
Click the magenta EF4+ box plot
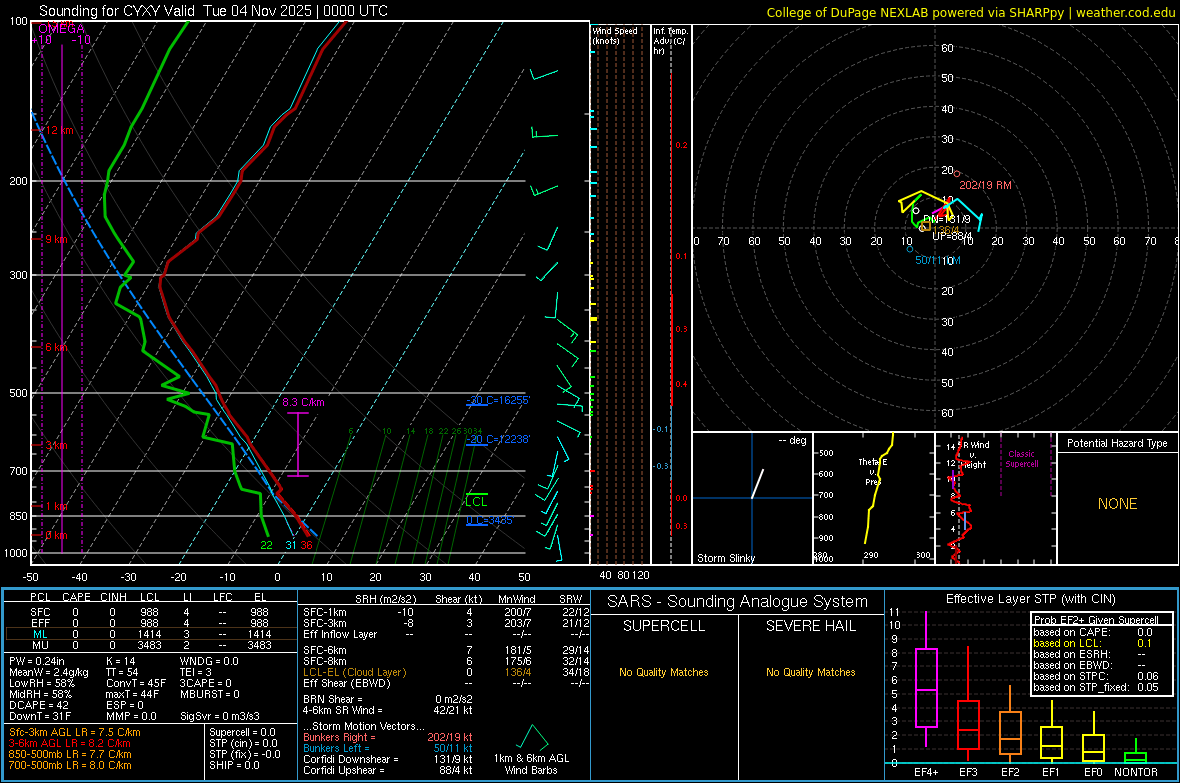tap(926, 680)
